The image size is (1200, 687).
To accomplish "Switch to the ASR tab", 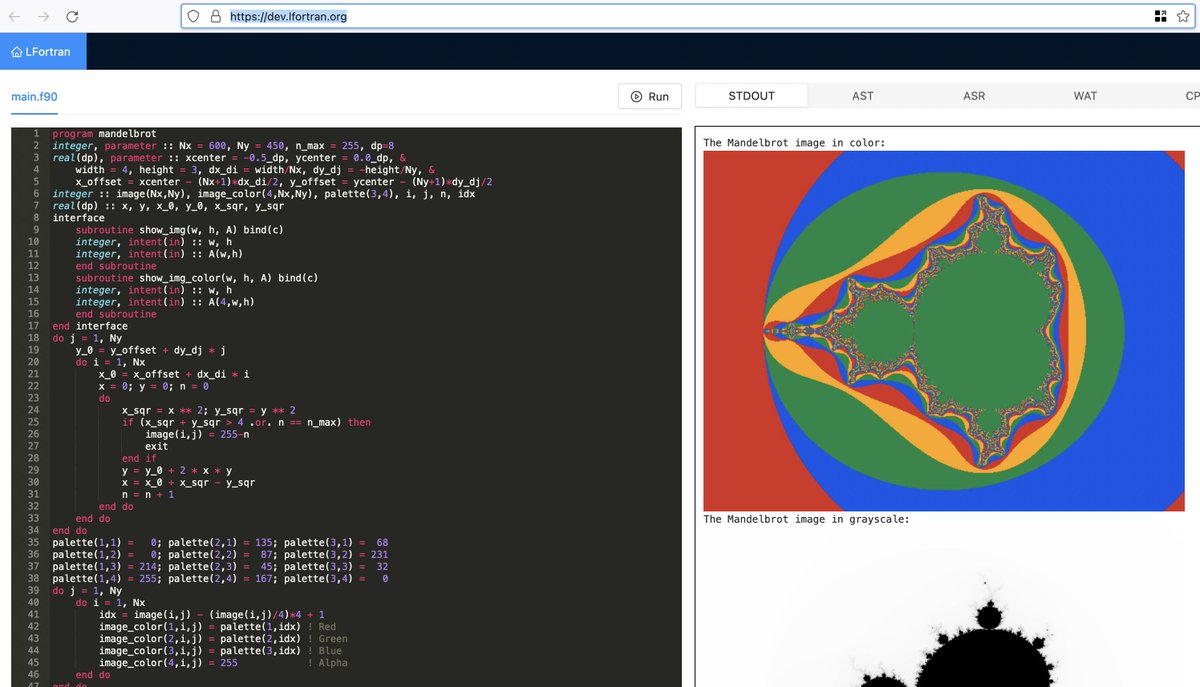I will tap(974, 96).
